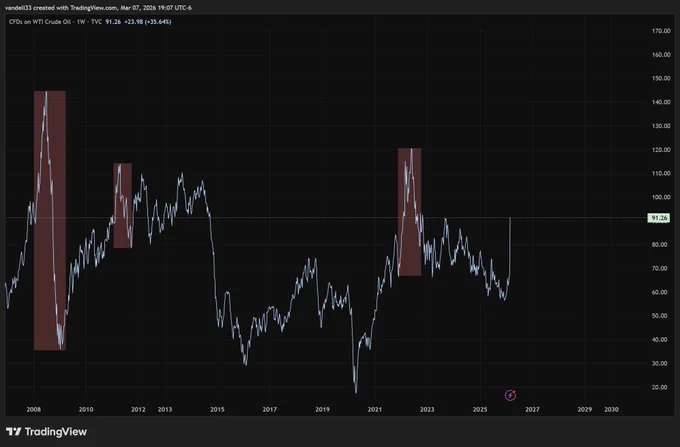Click the 140.00 price axis label
The image size is (680, 447).
click(661, 102)
